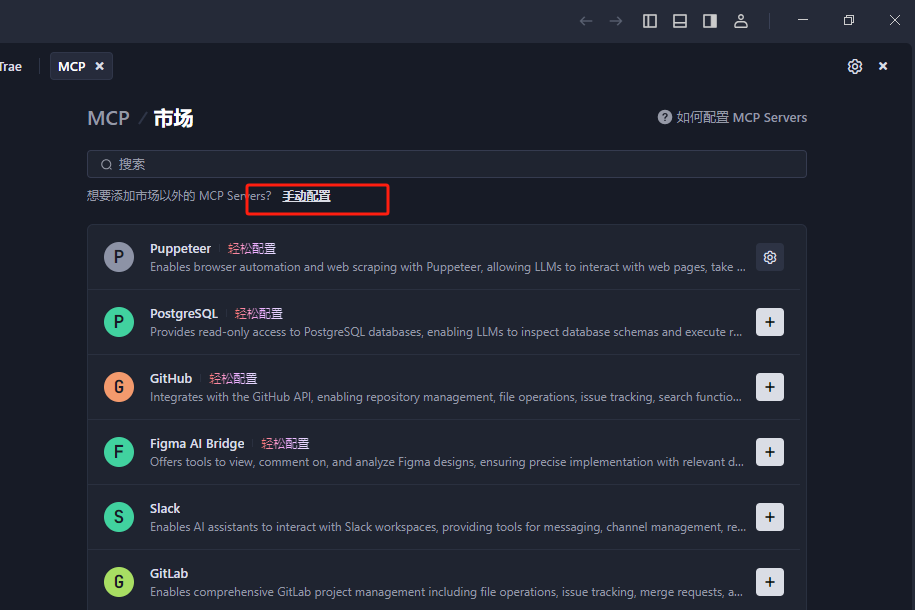
Task: Add the GitLab MCP server
Action: [769, 581]
